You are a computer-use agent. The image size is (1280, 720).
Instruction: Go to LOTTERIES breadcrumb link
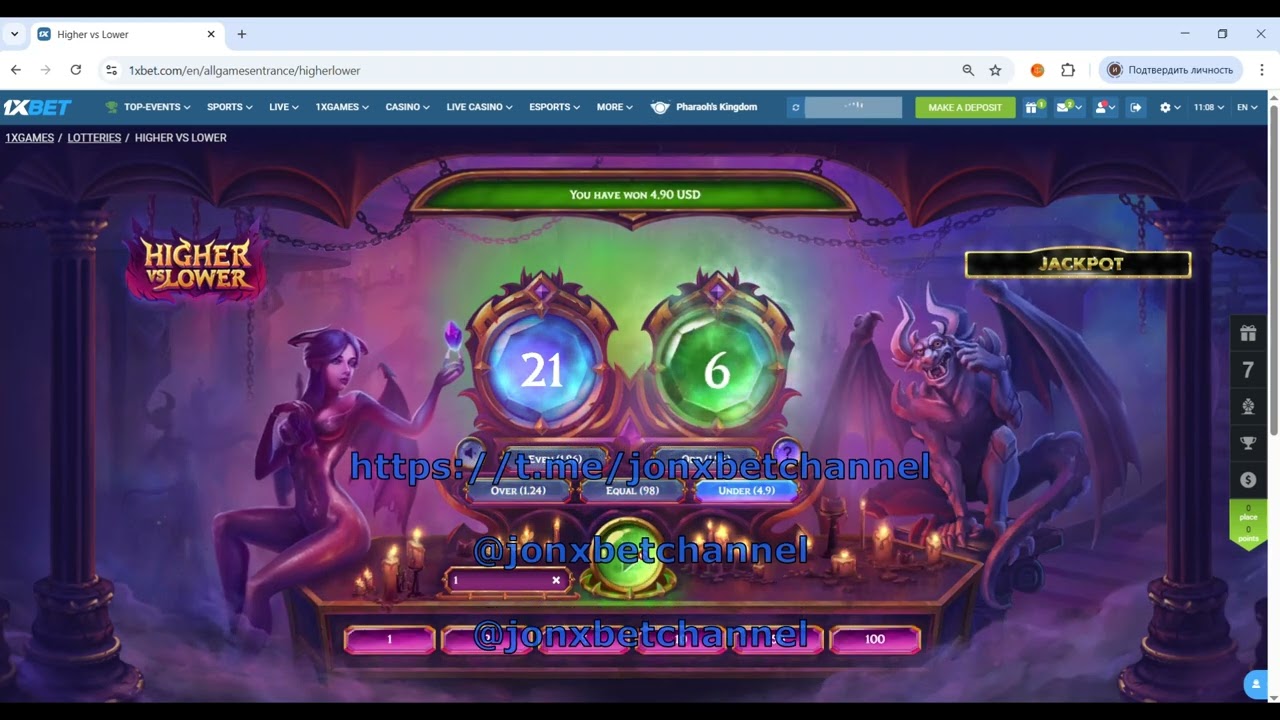[x=94, y=138]
